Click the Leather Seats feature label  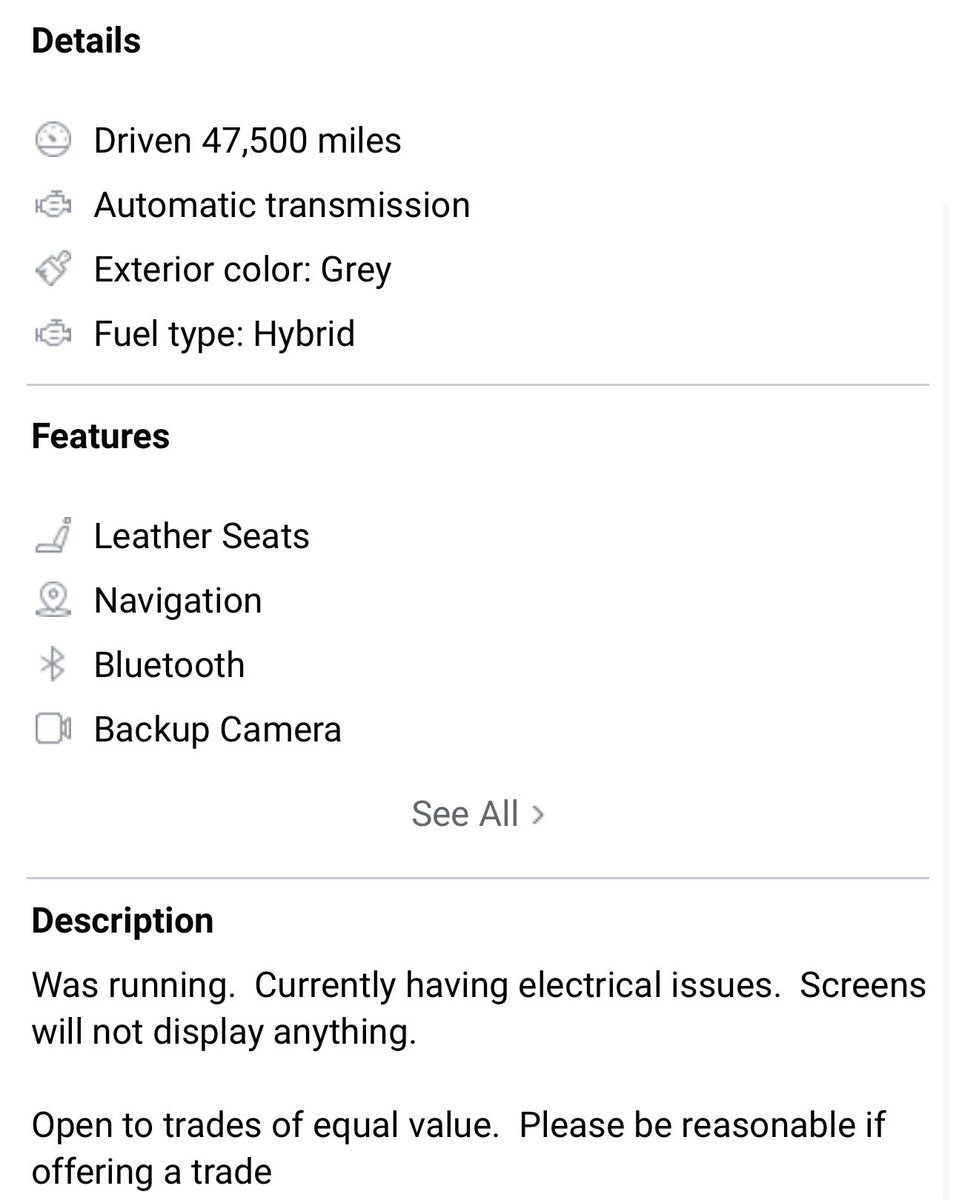click(x=201, y=537)
